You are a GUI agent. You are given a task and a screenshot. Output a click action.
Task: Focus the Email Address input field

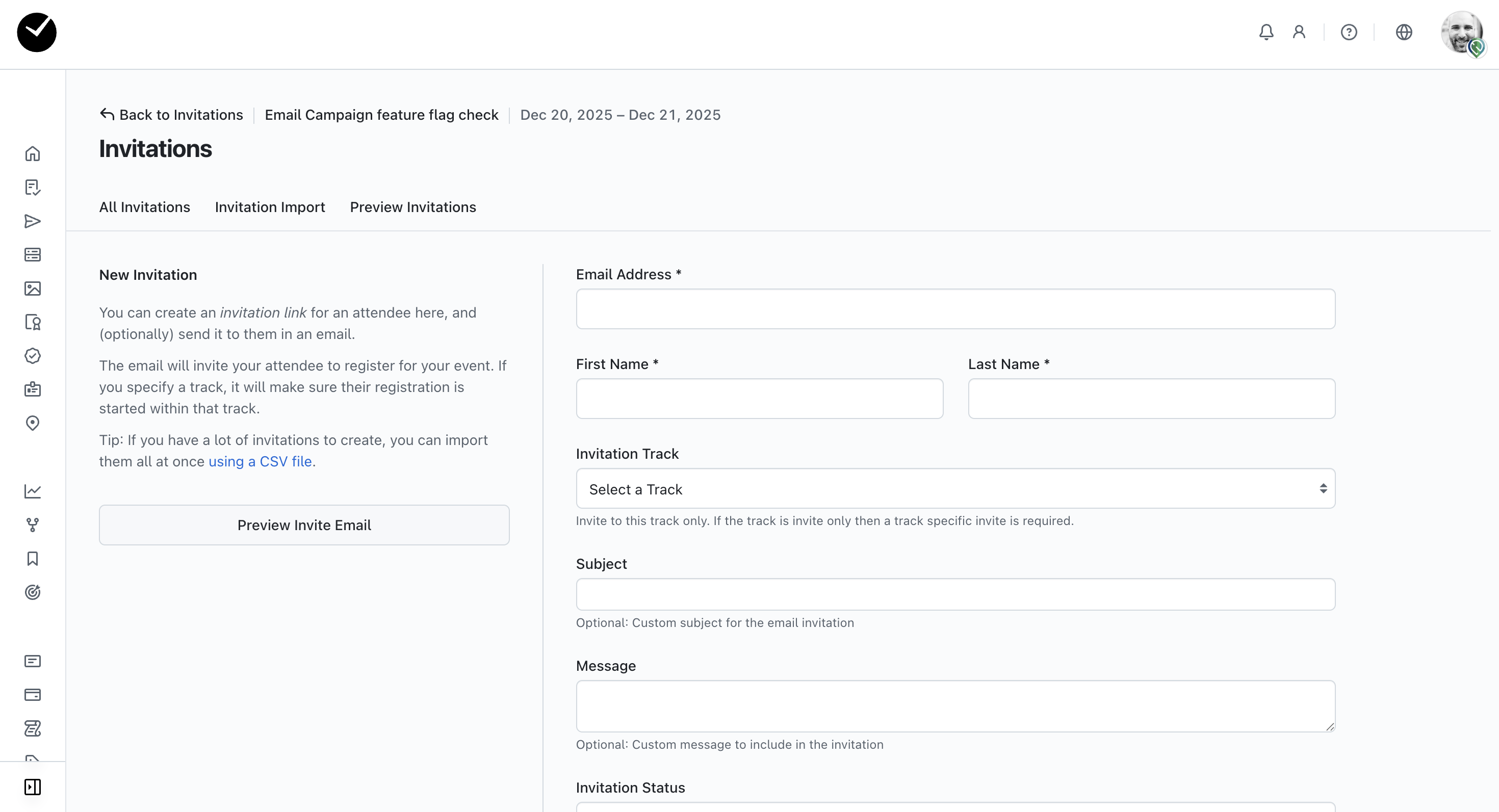[x=955, y=309]
